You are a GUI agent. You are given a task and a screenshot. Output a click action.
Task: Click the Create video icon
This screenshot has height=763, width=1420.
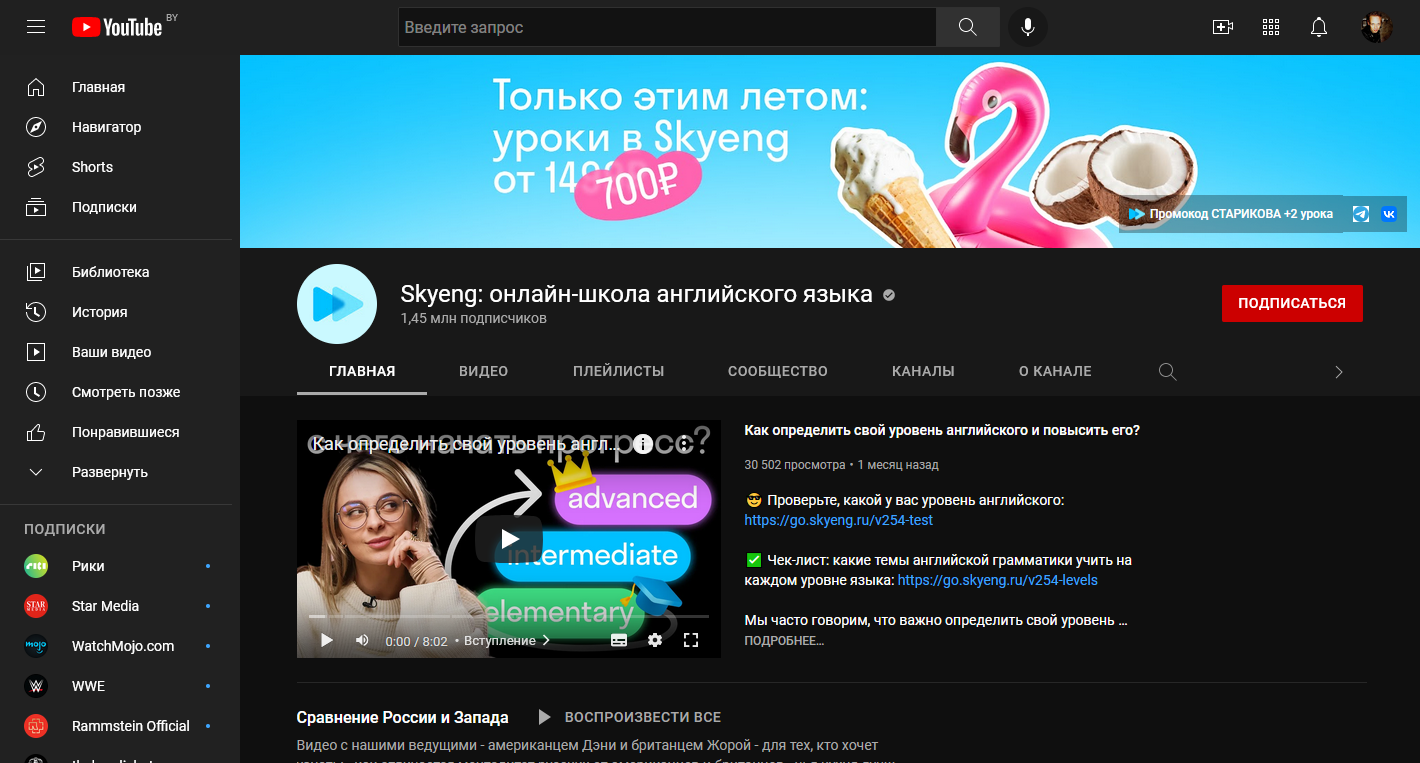(1222, 27)
